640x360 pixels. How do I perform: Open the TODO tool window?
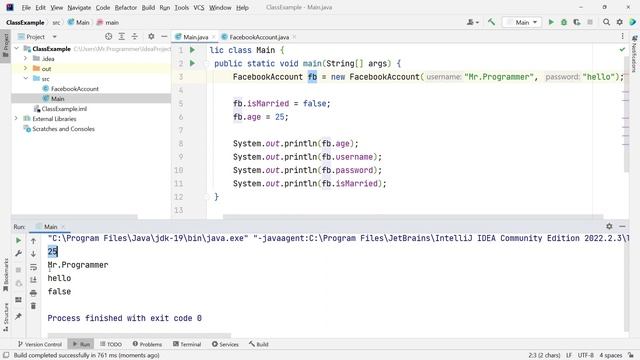111,344
